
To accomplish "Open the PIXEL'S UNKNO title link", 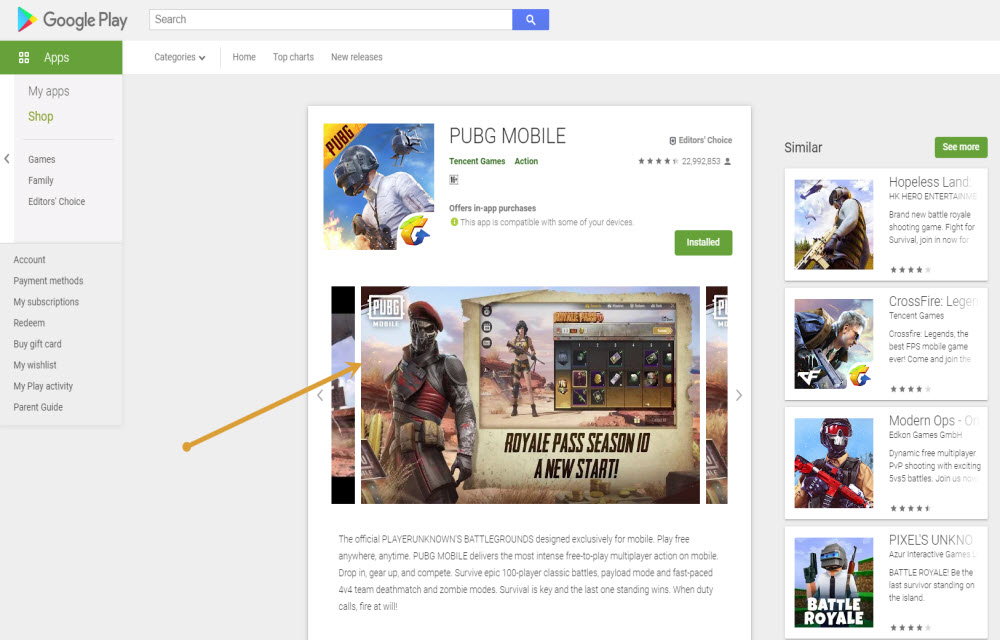I will pyautogui.click(x=930, y=540).
